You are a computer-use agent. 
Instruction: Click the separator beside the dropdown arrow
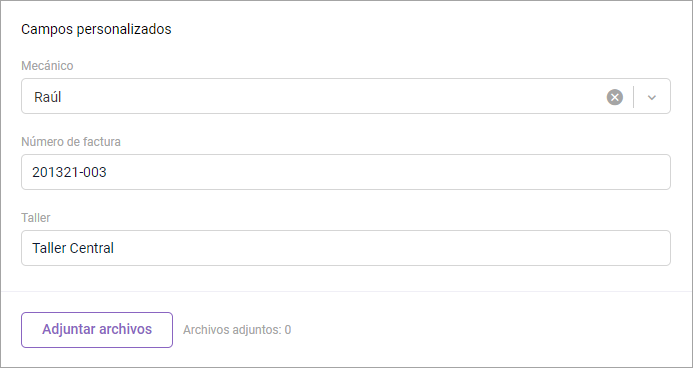(x=633, y=97)
